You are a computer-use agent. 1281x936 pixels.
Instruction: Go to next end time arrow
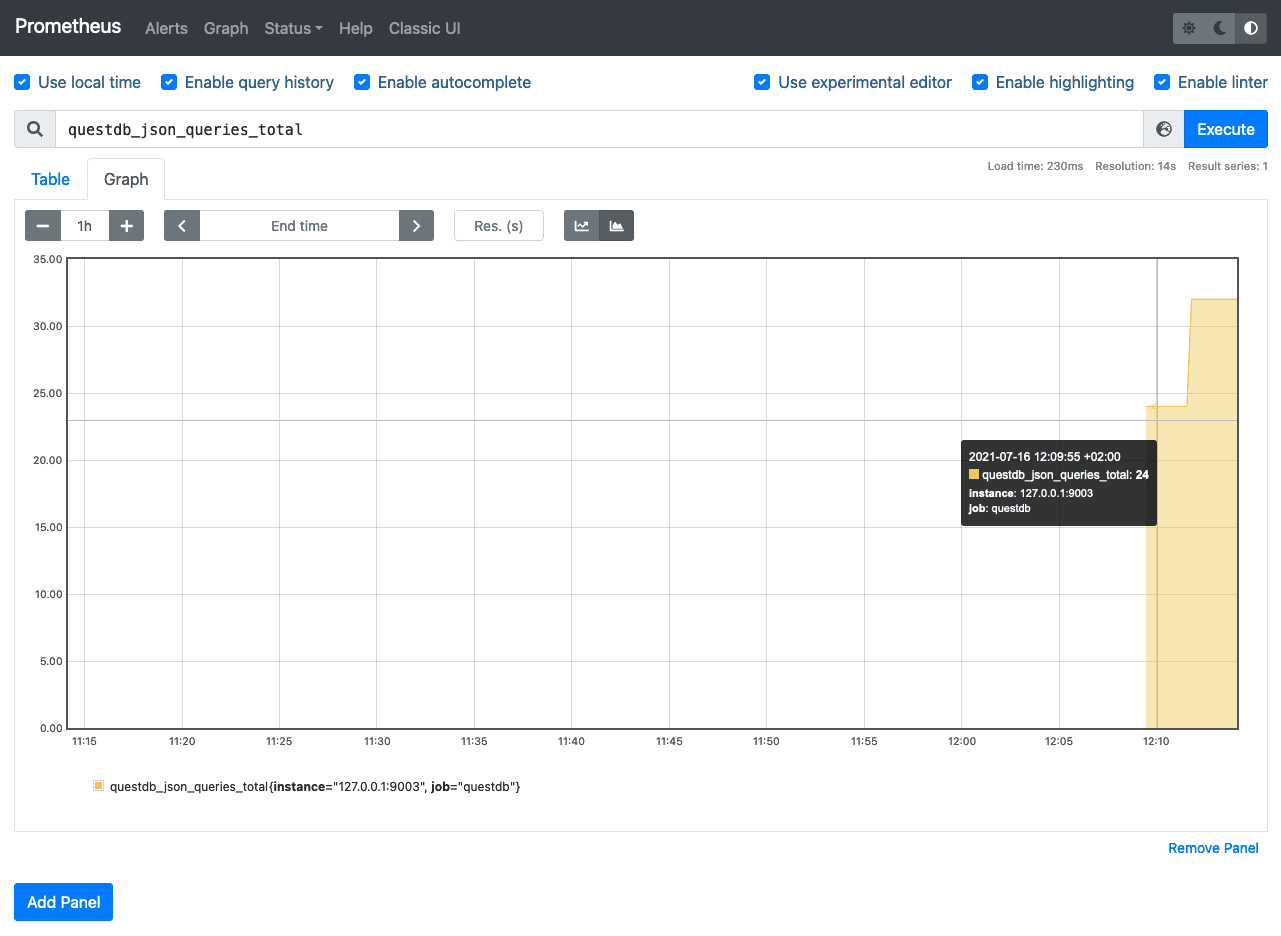point(416,226)
